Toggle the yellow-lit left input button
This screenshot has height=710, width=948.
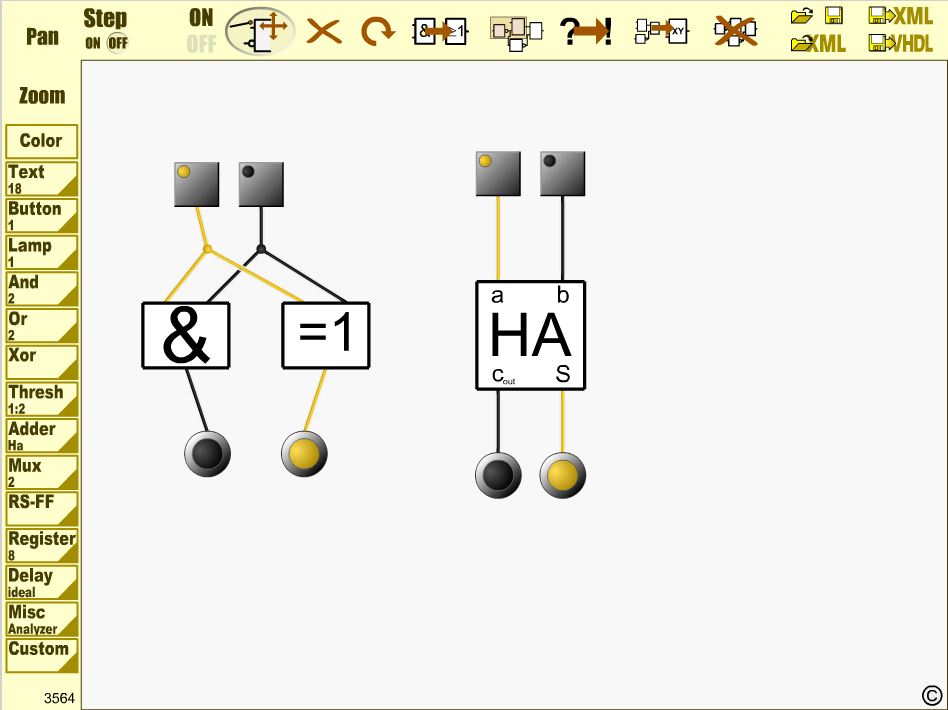tap(196, 184)
